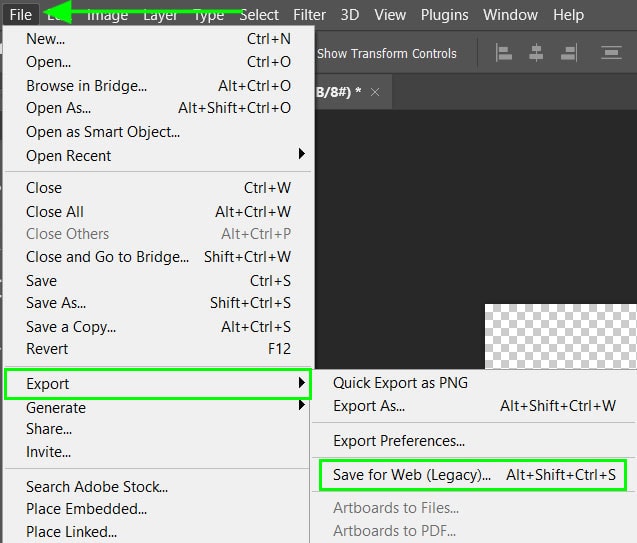This screenshot has height=543, width=637.
Task: Close the document tab
Action: tap(375, 92)
